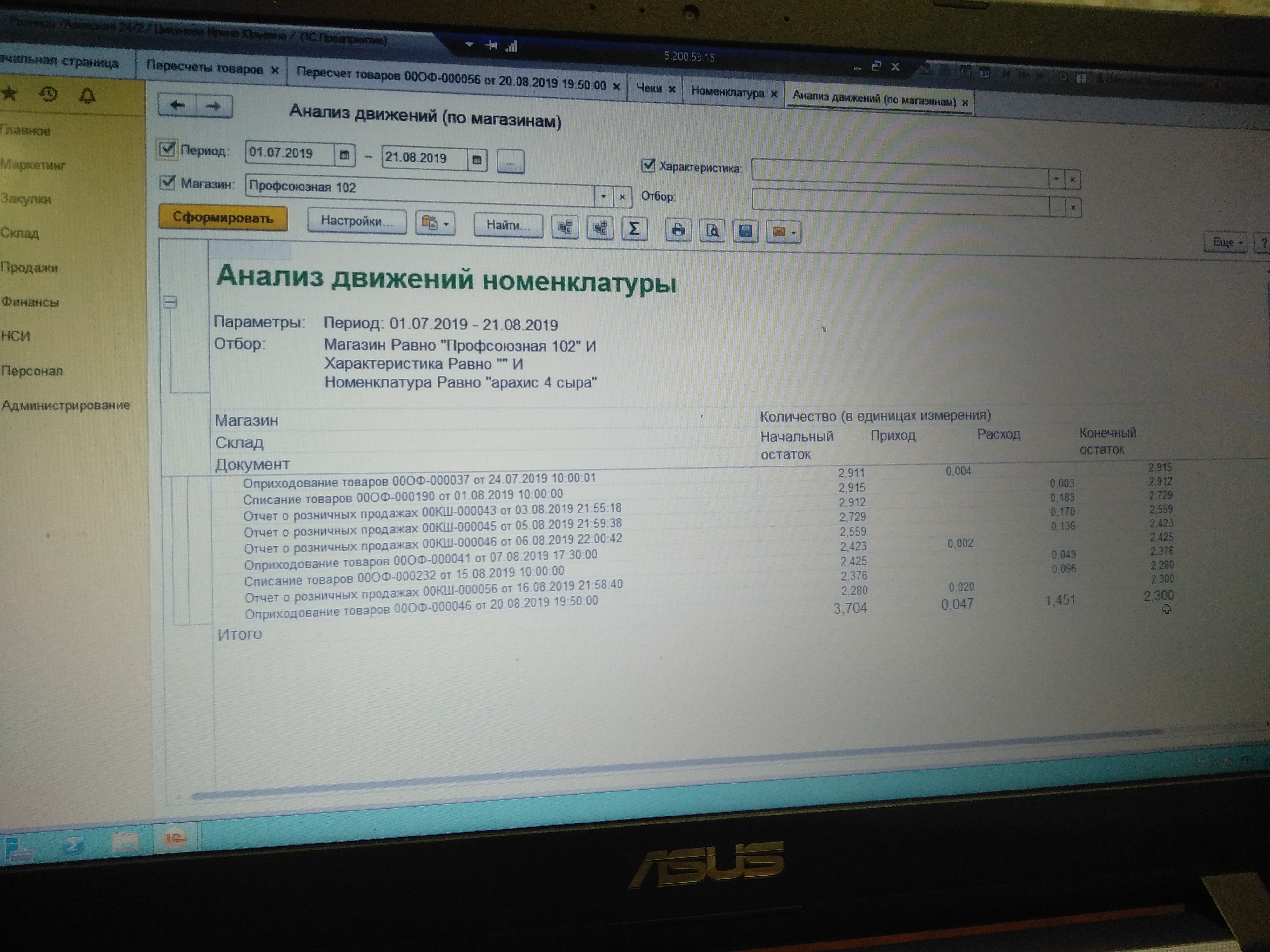Open the history clock icon
This screenshot has width=1270, height=952.
click(x=49, y=94)
